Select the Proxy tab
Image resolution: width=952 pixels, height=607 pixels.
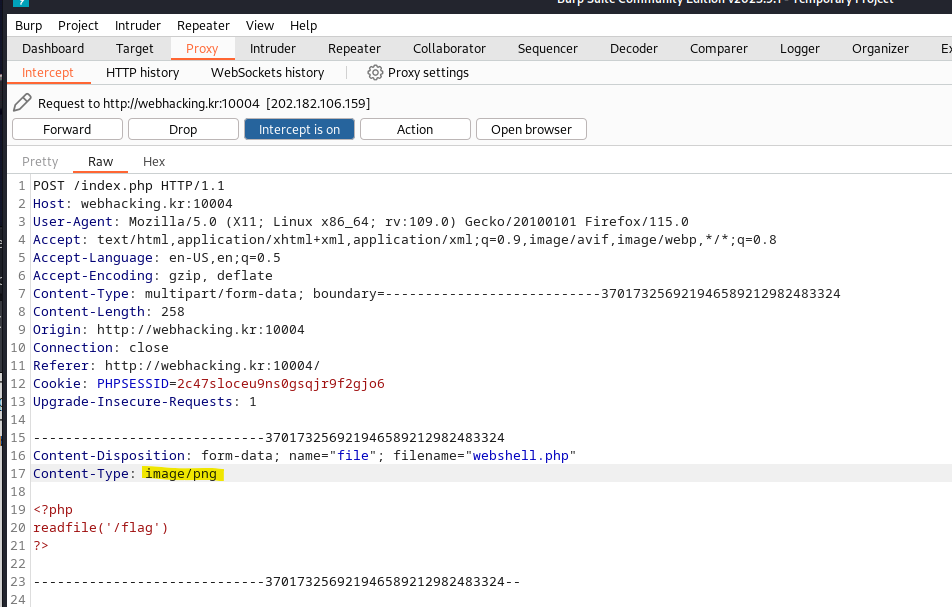click(x=202, y=49)
